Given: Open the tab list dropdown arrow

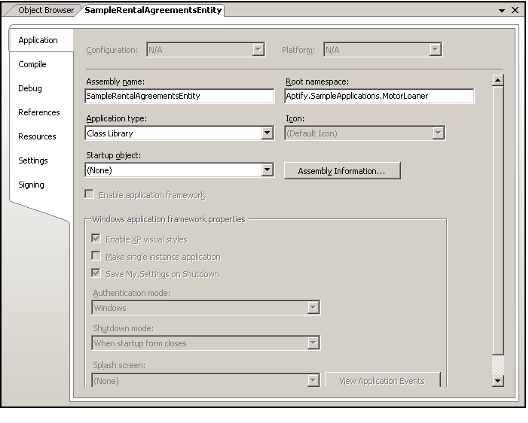Looking at the screenshot, I should click(501, 10).
